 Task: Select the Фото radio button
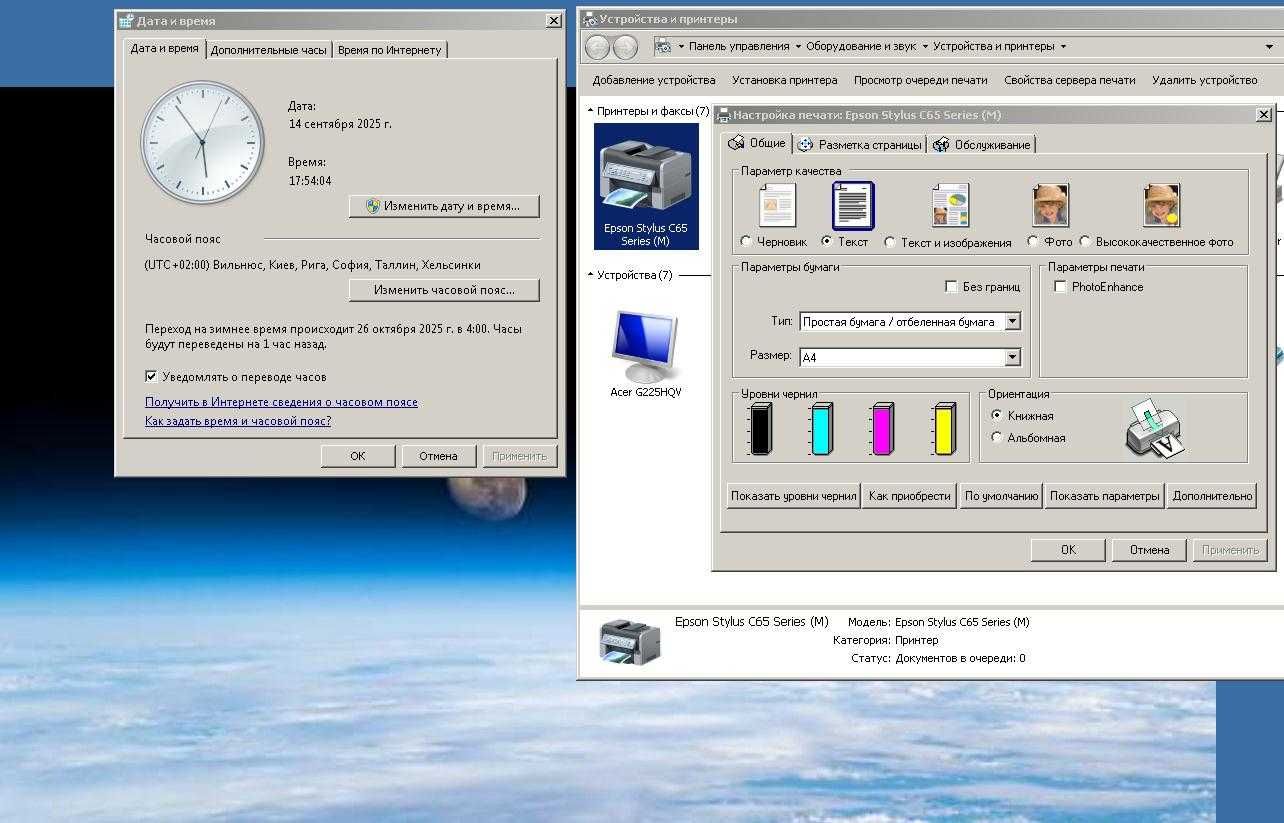click(1032, 242)
